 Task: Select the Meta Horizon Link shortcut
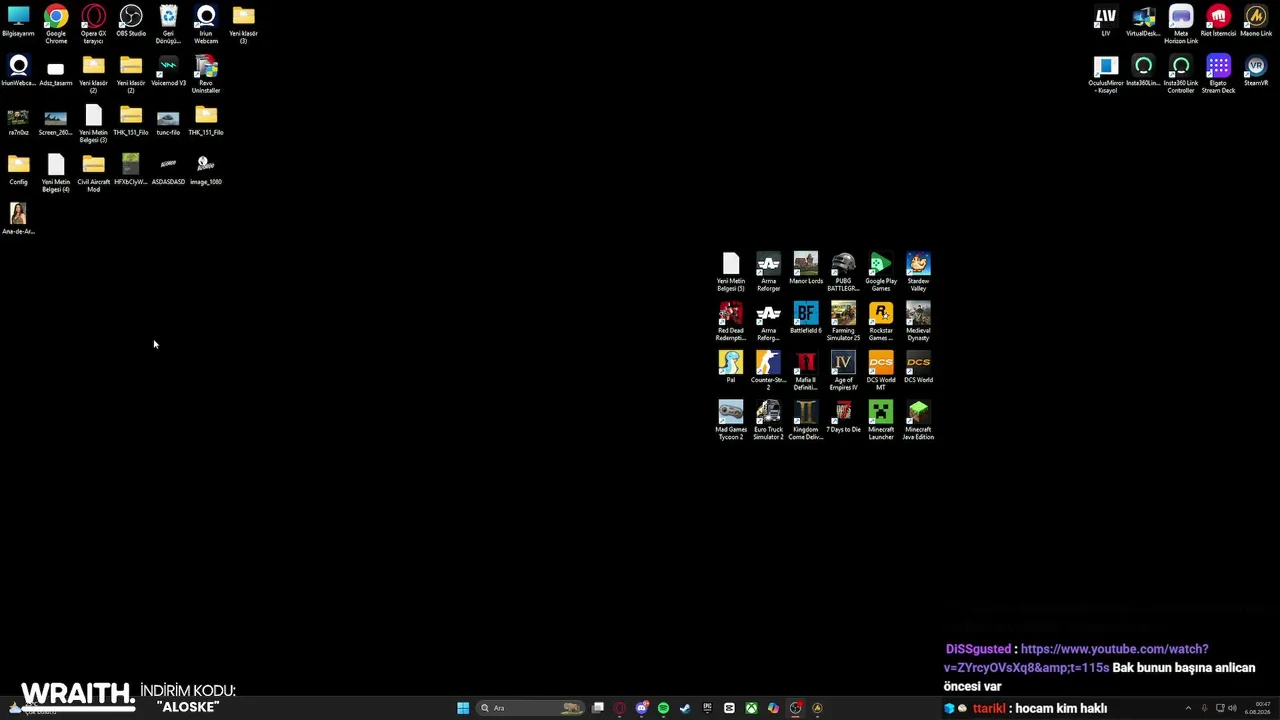coord(1181,24)
